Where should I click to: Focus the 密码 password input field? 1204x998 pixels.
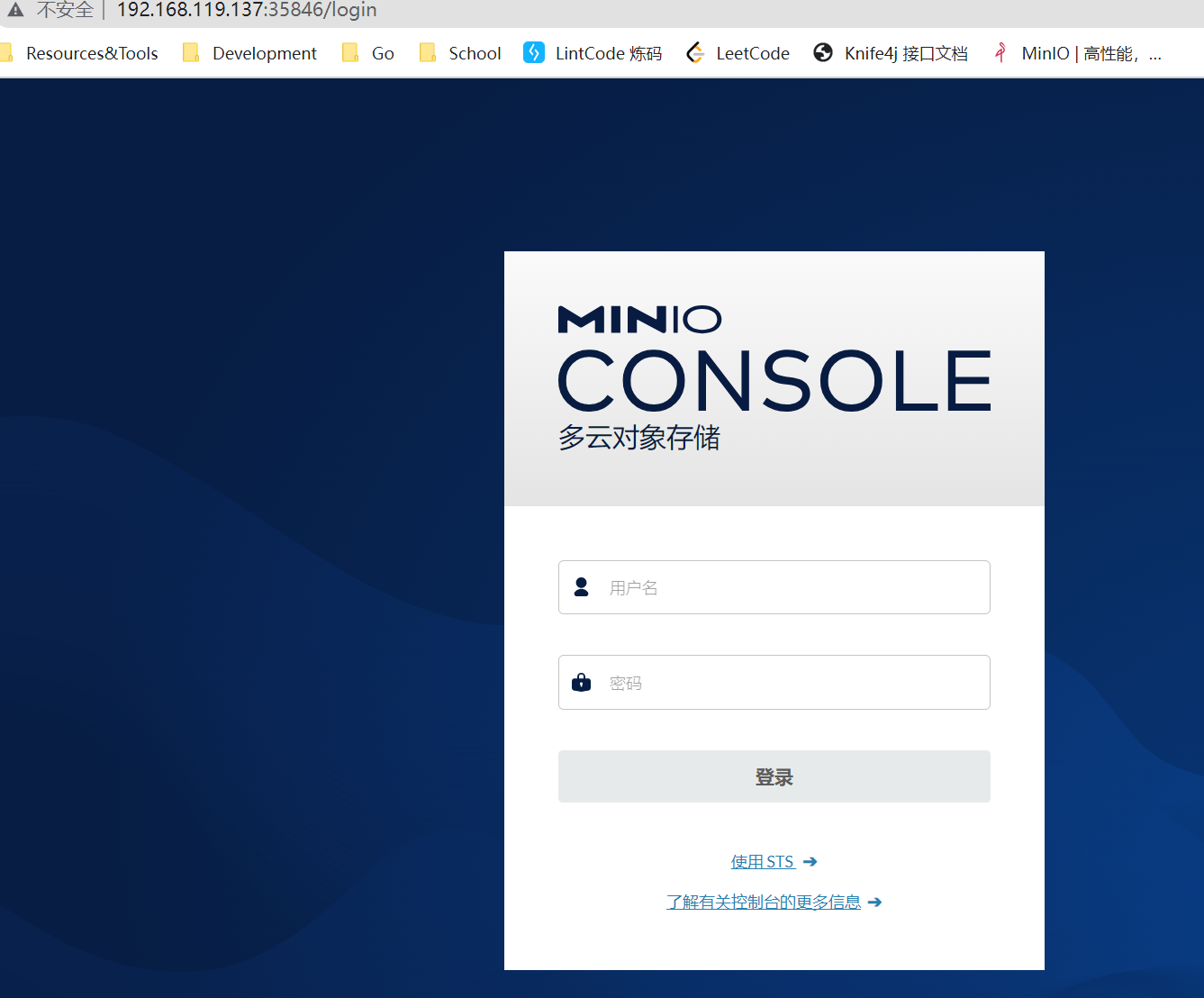pyautogui.click(x=774, y=682)
